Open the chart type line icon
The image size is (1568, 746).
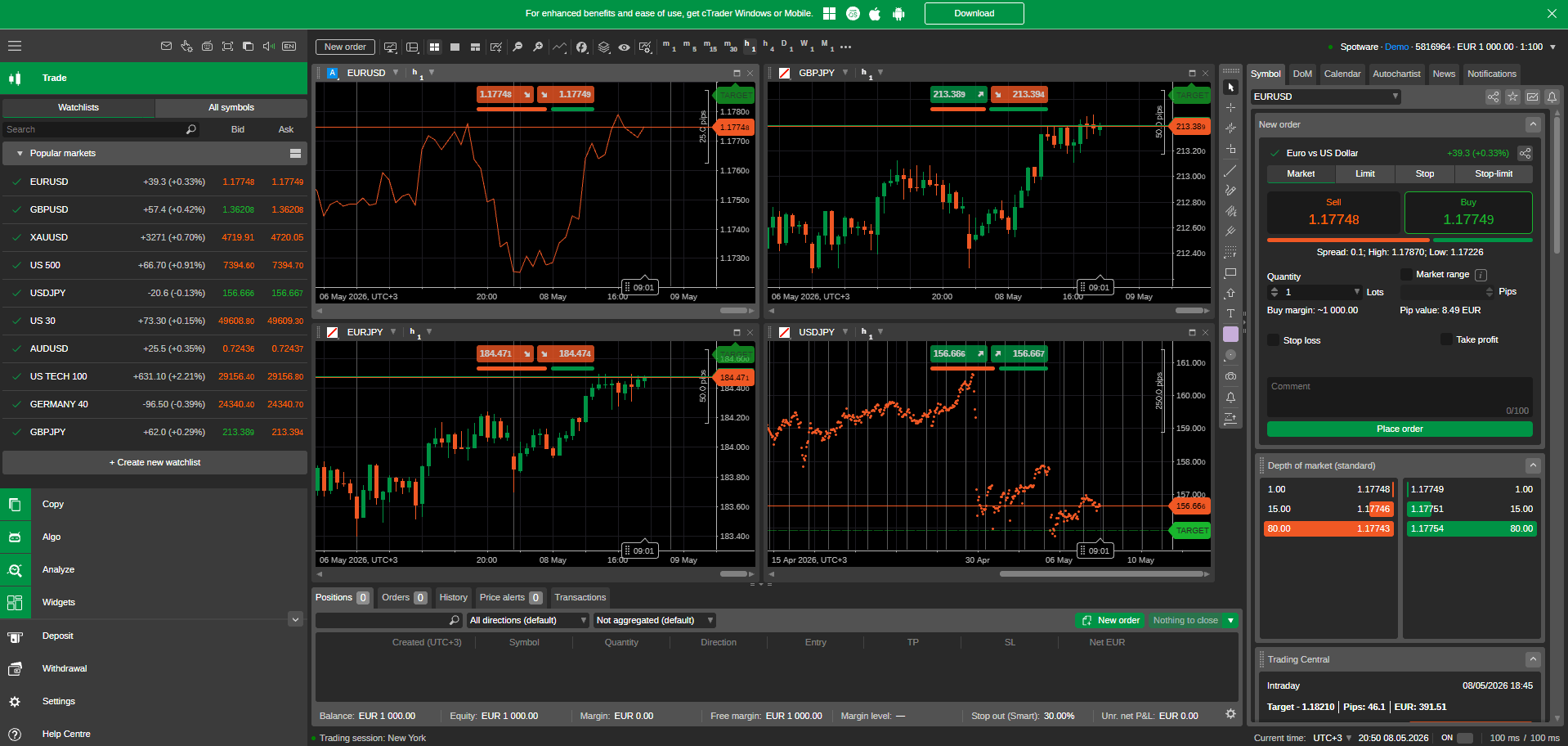(x=560, y=47)
